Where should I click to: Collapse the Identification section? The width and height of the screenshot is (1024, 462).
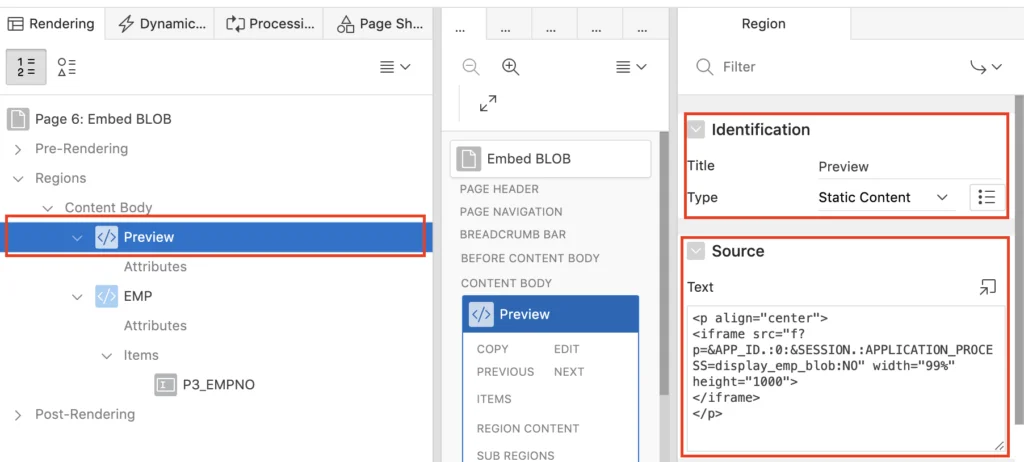coord(696,129)
